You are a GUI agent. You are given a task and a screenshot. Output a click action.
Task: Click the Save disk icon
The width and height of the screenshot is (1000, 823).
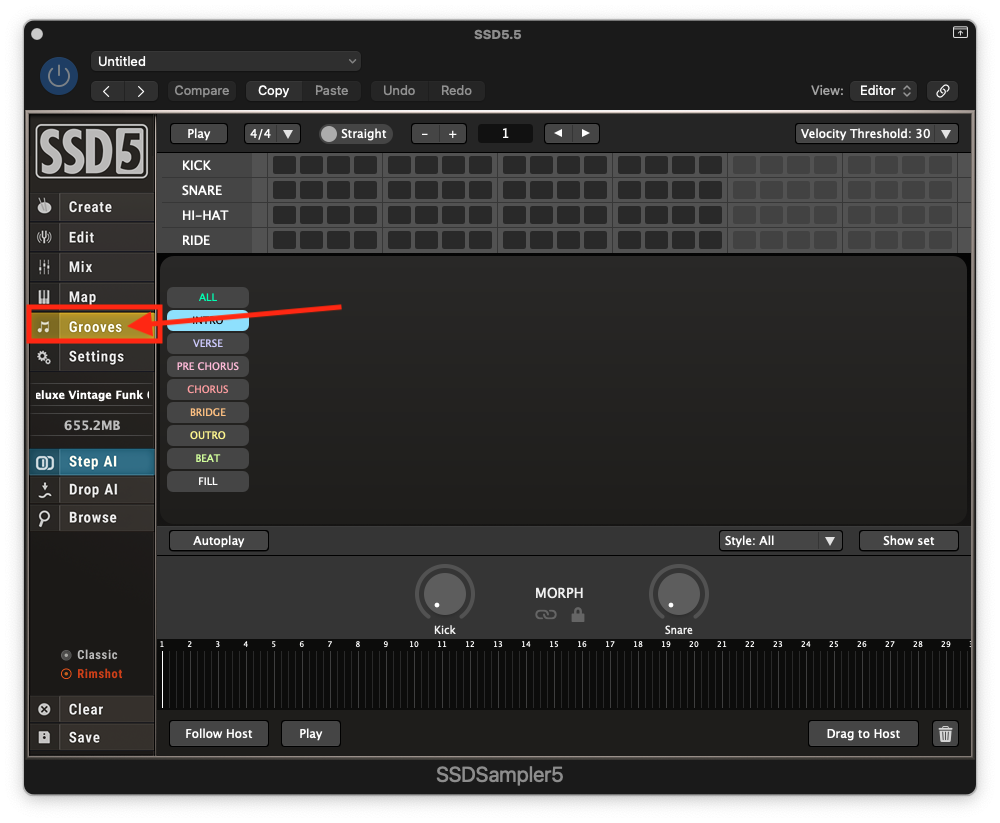point(44,738)
